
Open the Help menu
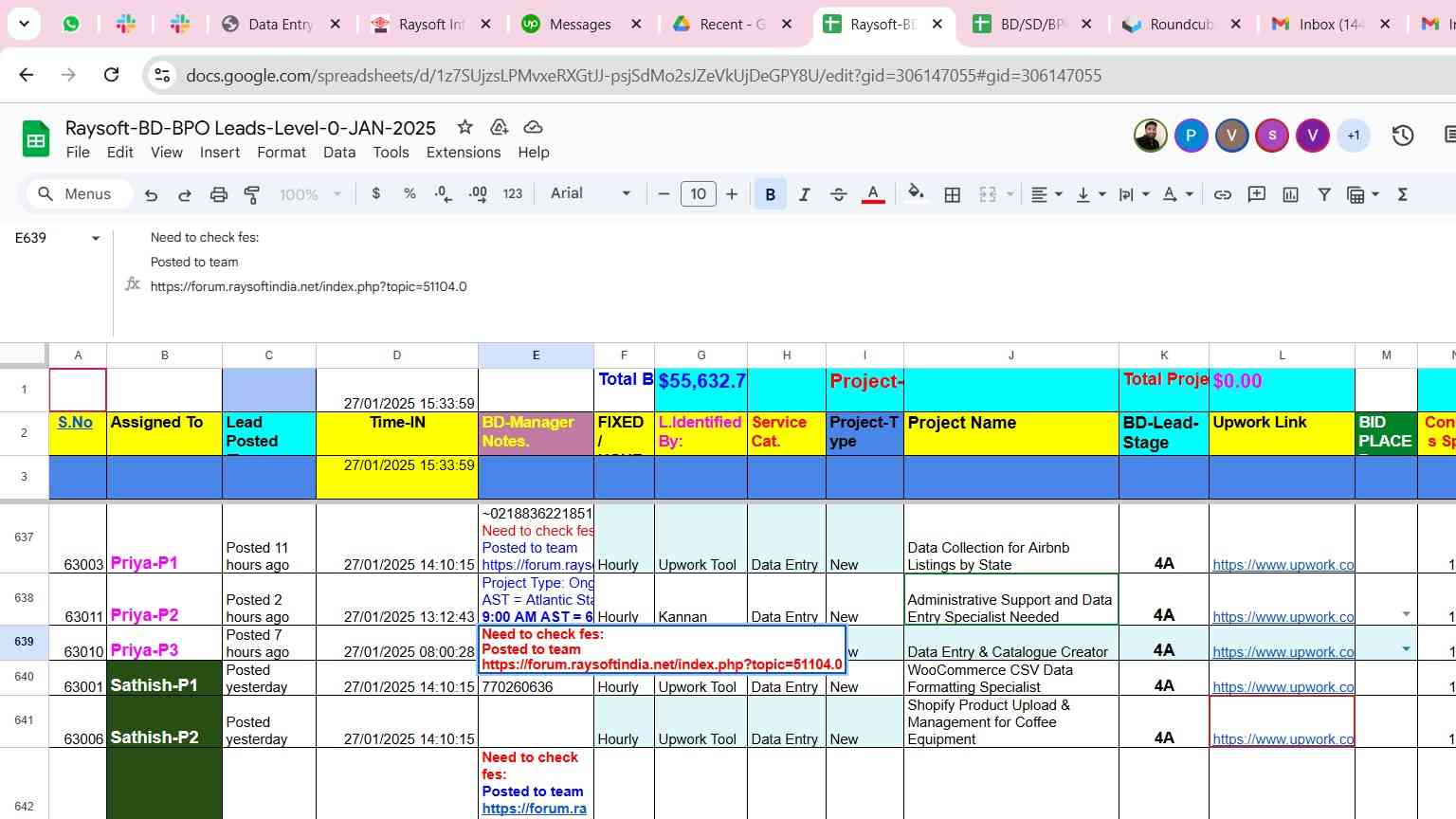coord(534,153)
